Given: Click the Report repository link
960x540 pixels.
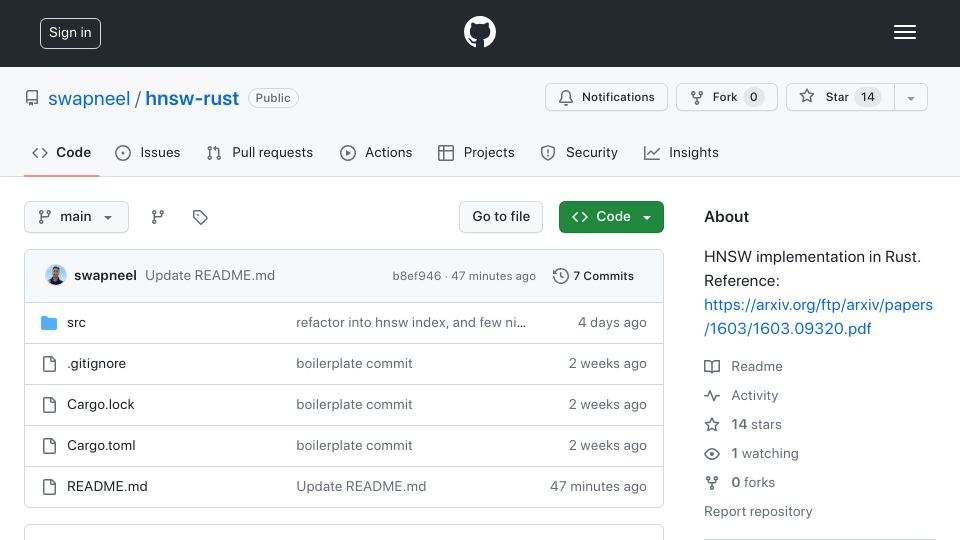Looking at the screenshot, I should click(x=758, y=511).
